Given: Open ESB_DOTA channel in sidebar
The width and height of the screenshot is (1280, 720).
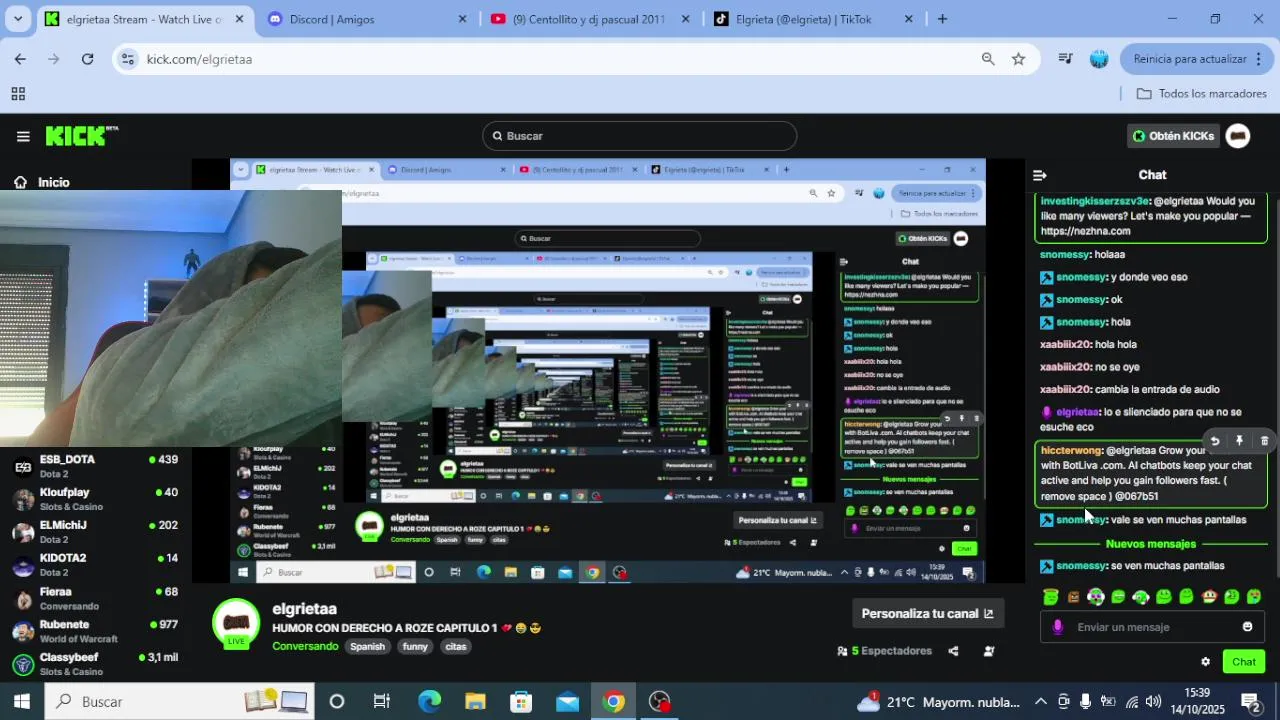Looking at the screenshot, I should 95,466.
